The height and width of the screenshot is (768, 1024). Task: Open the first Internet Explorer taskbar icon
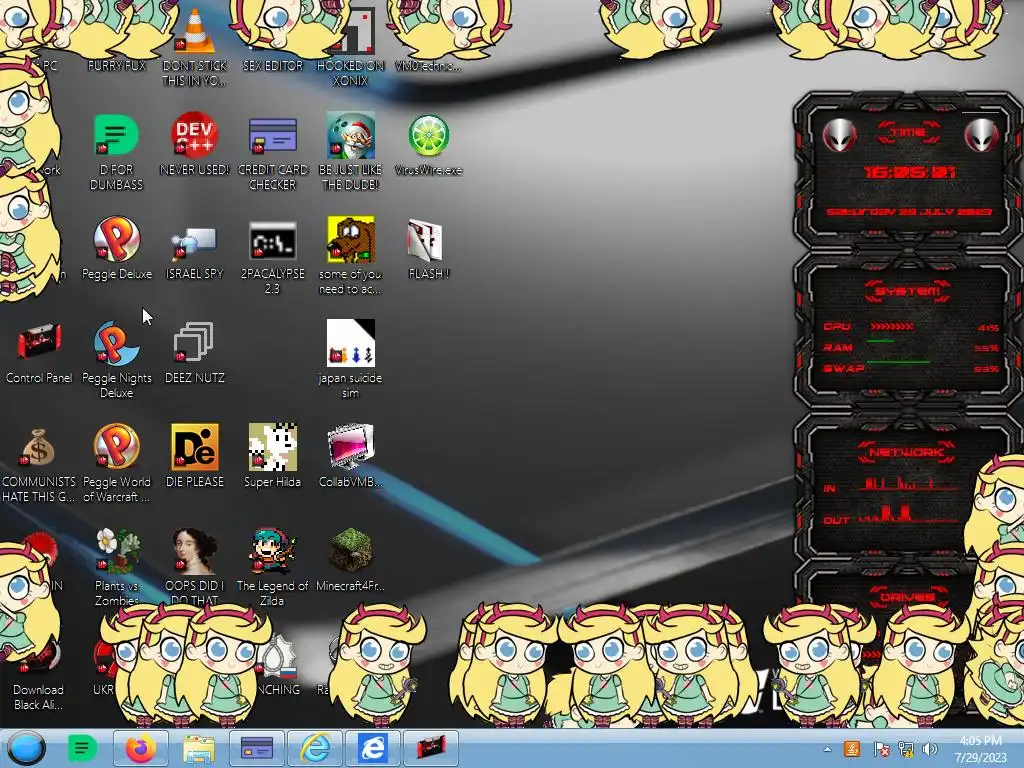tap(315, 748)
